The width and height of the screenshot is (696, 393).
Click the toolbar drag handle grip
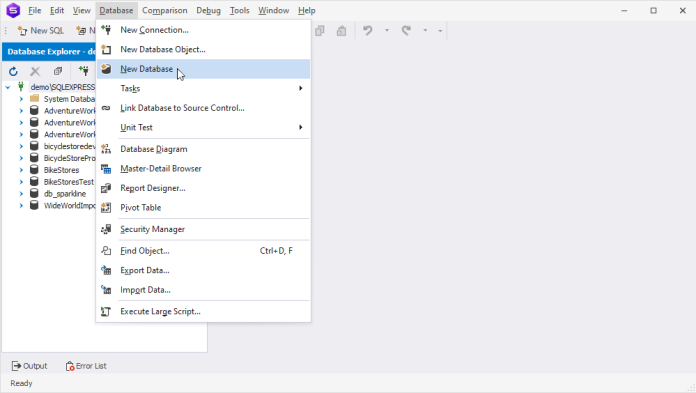[6, 31]
